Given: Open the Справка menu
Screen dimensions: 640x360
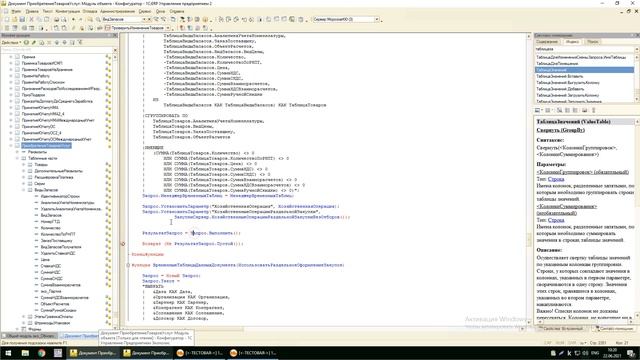Looking at the screenshot, I should coord(177,11).
